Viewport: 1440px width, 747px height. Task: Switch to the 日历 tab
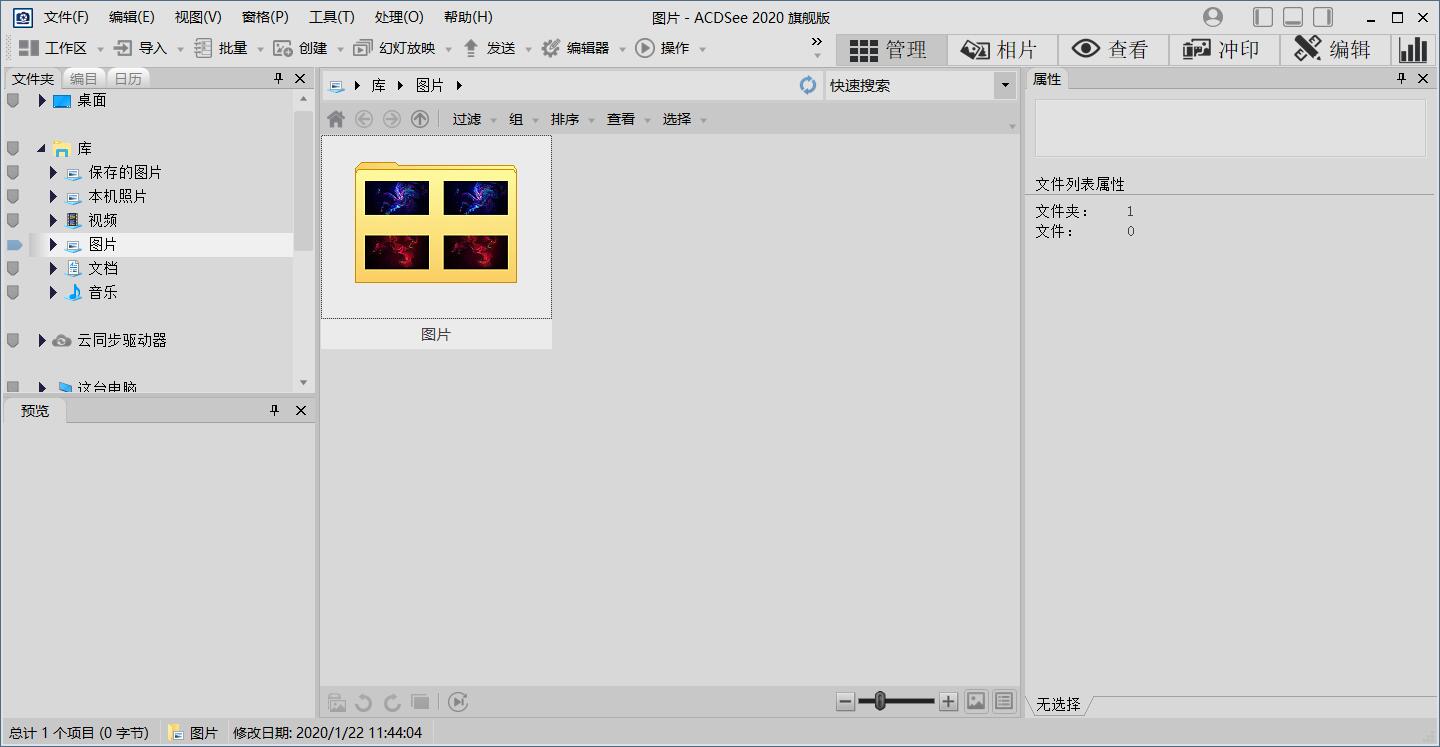click(x=128, y=79)
